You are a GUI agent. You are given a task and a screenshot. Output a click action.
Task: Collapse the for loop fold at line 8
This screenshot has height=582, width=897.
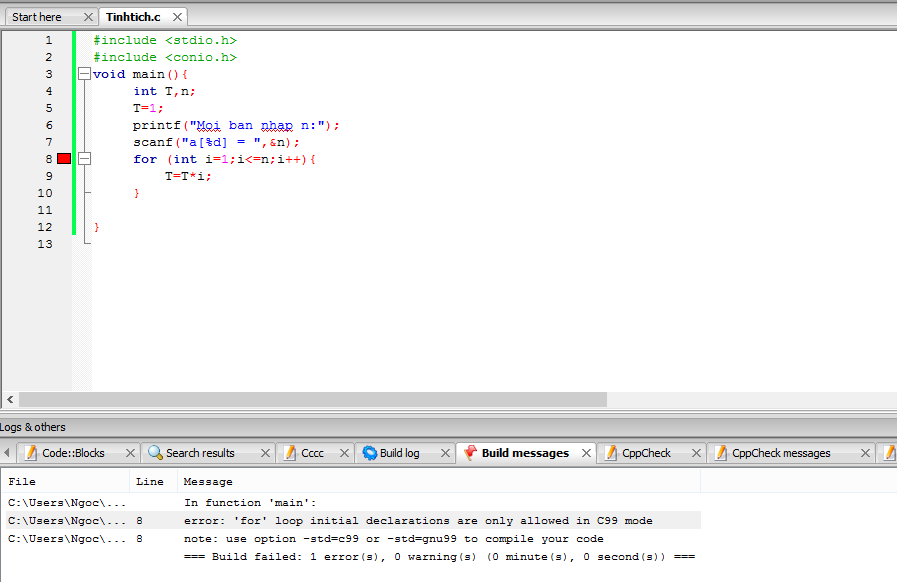(84, 159)
